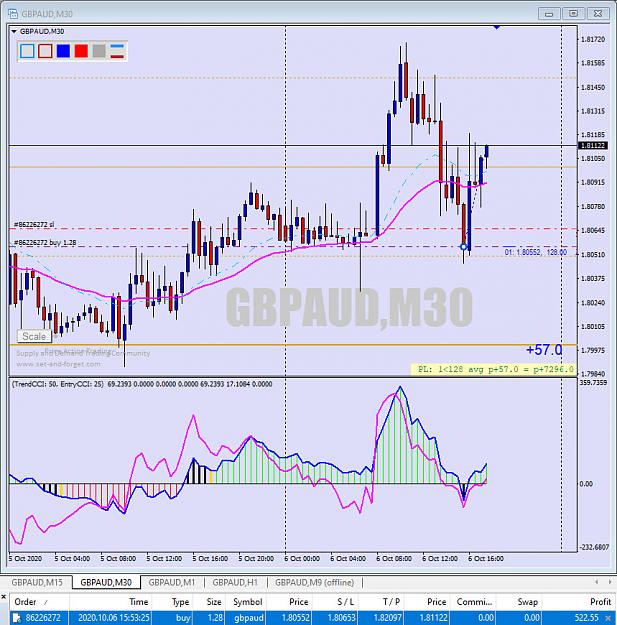Close order using the row x icon
This screenshot has width=617, height=625.
(x=608, y=618)
